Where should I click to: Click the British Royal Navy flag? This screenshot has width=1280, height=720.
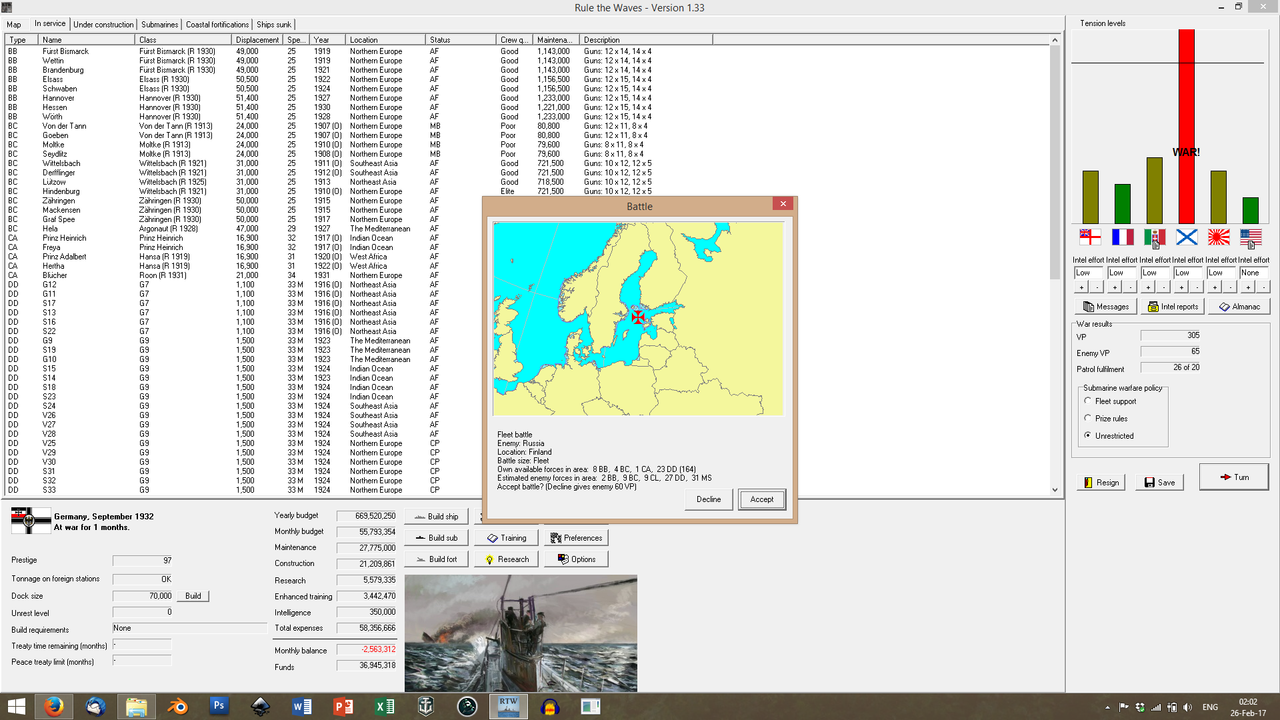point(1090,238)
